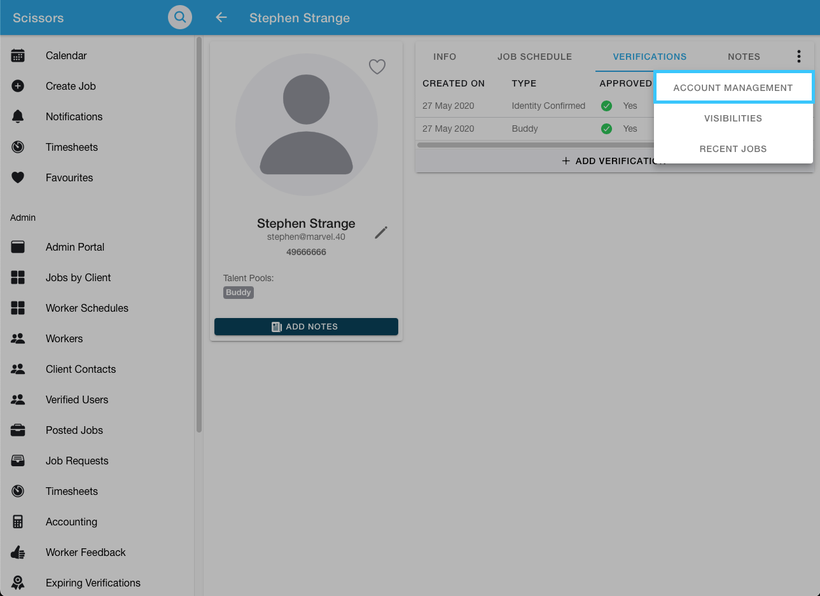Screen dimensions: 820x596
Task: Click the Stephen Strange title in the top bar
Action: click(299, 18)
